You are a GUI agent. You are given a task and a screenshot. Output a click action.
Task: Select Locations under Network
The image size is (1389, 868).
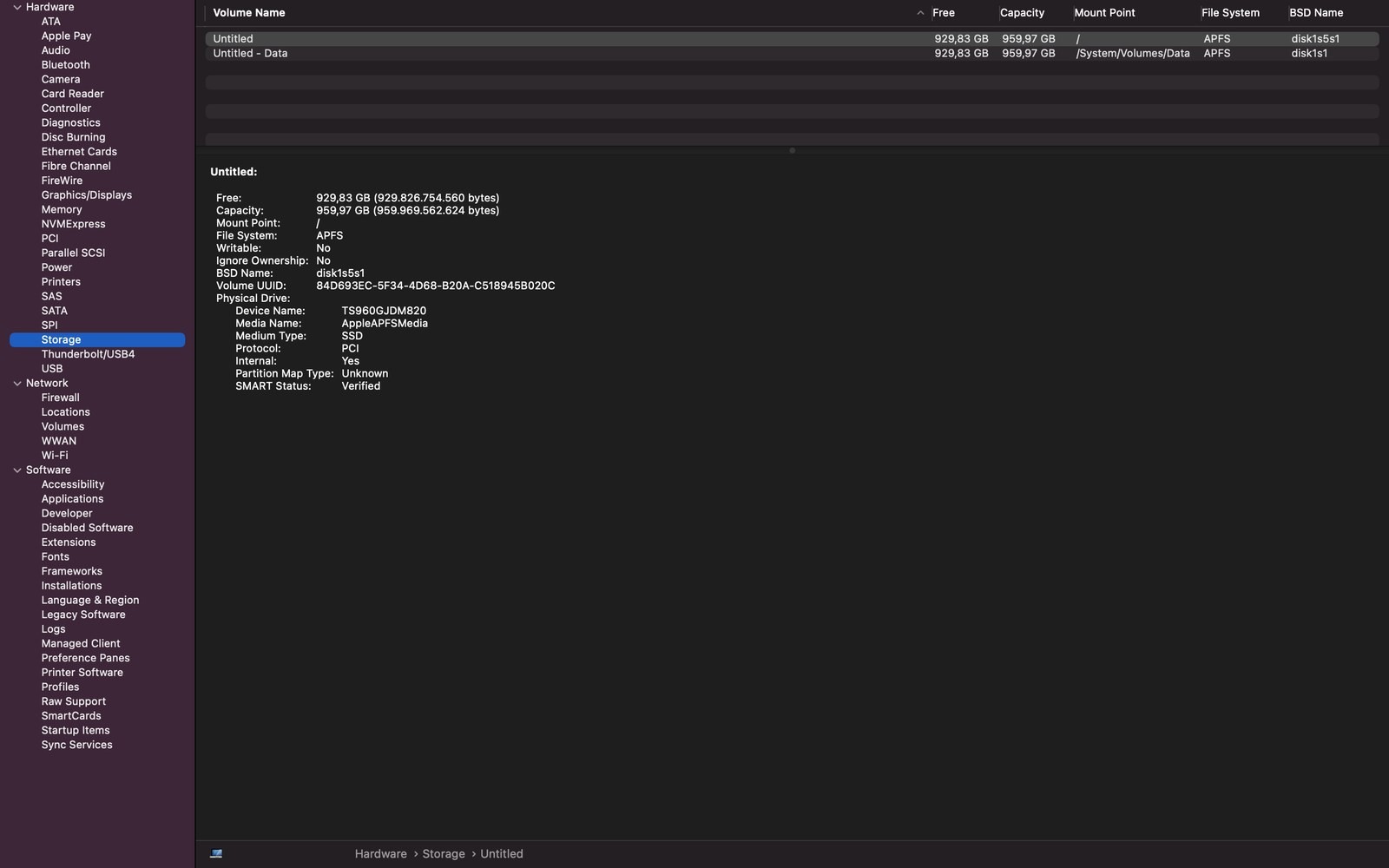65,412
